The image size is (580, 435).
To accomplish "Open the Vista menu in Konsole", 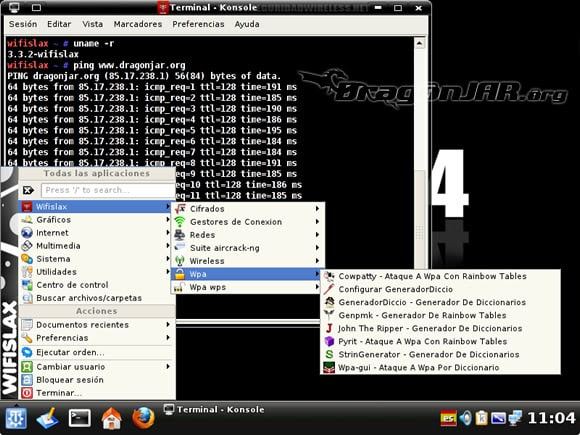I will pyautogui.click(x=92, y=24).
